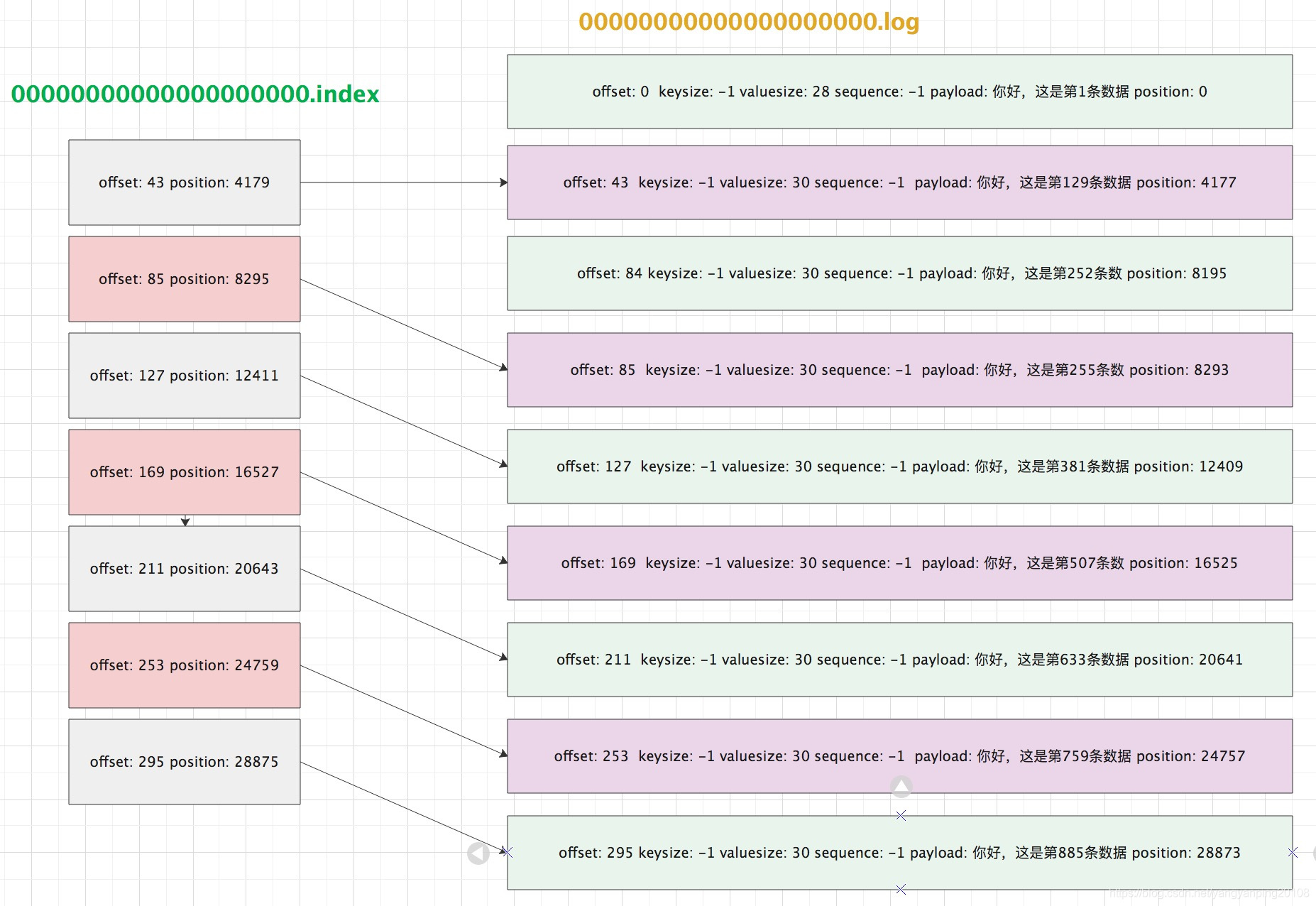Image resolution: width=1316 pixels, height=906 pixels.
Task: Click the log record ending position: 12409
Action: (900, 466)
